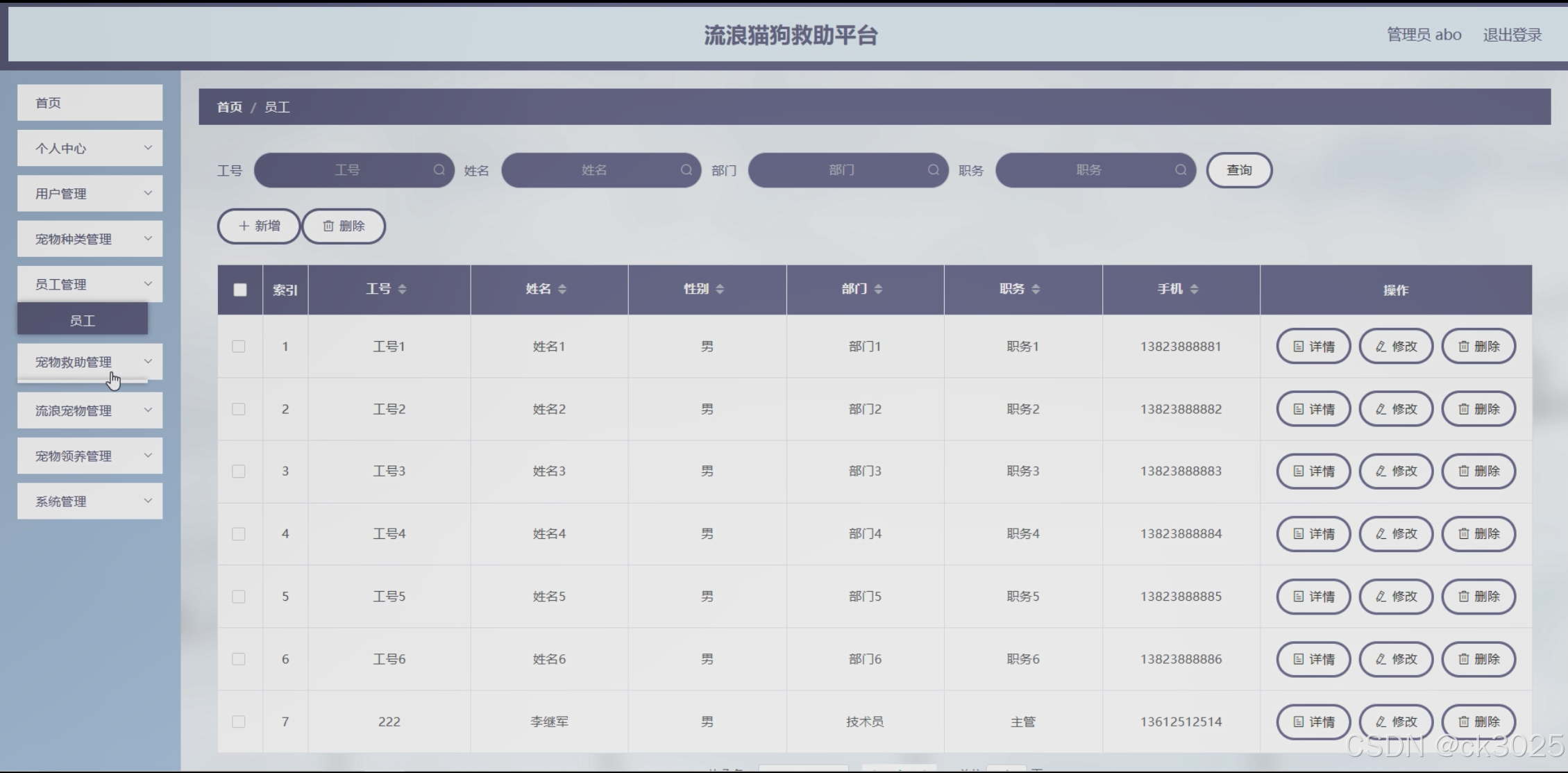Click the 部门 search input field
Viewport: 1568px width, 773px height.
tap(840, 170)
